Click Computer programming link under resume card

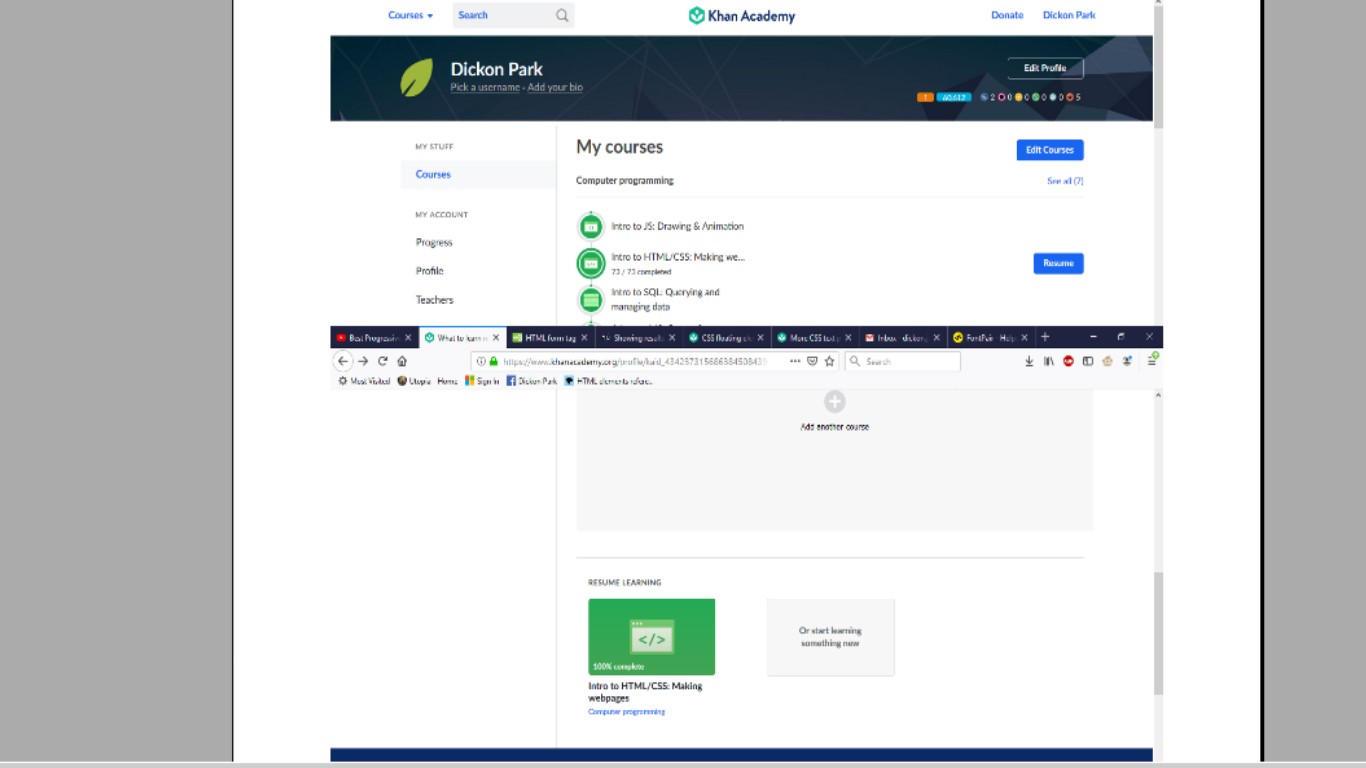(x=626, y=712)
